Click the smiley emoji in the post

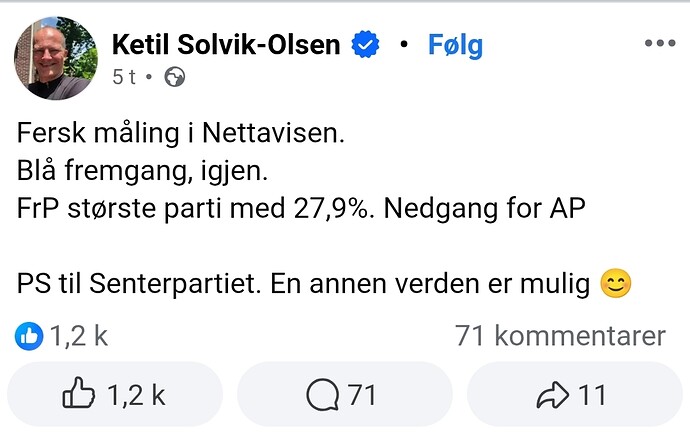coord(618,285)
